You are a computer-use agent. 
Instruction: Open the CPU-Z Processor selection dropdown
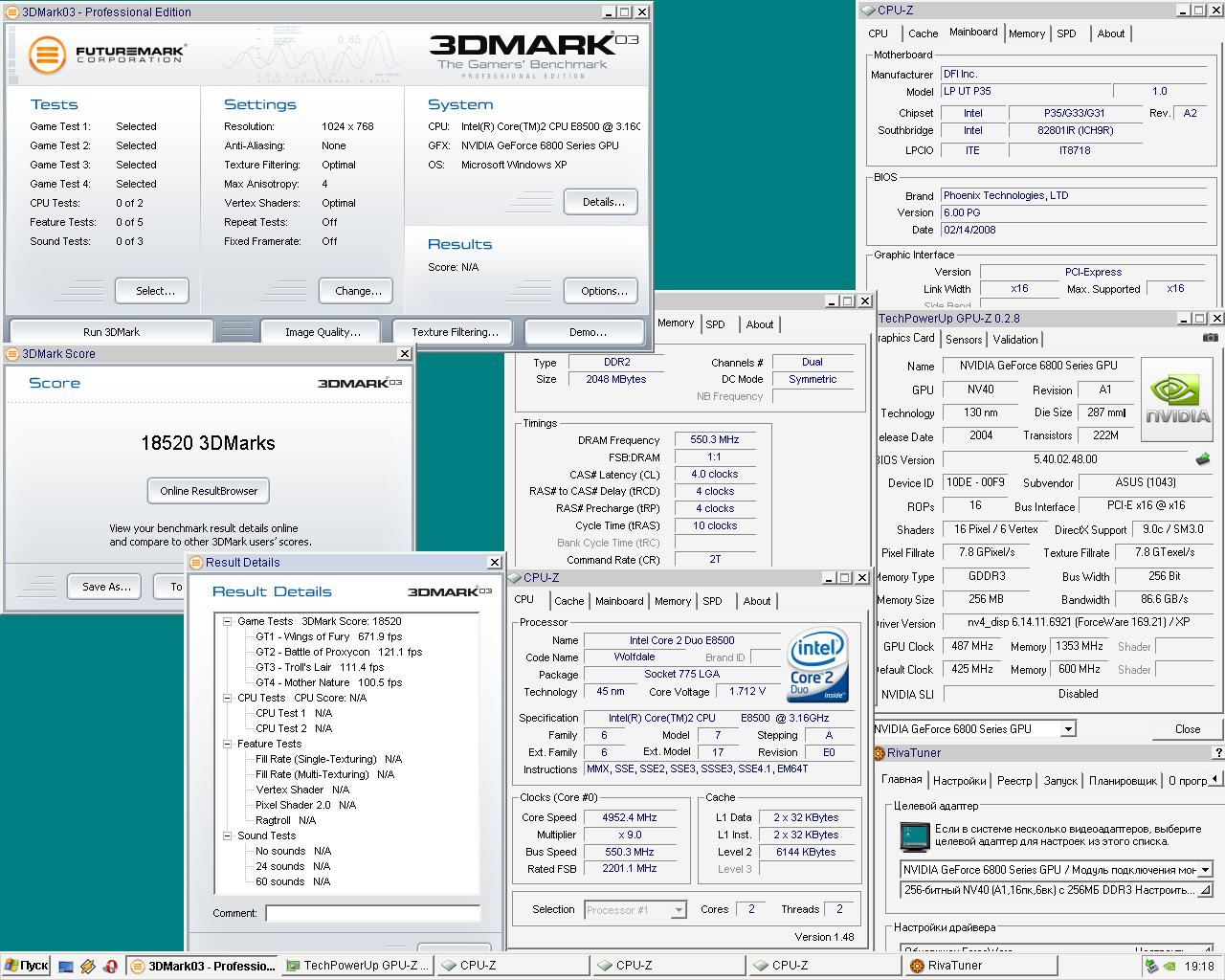pyautogui.click(x=679, y=910)
